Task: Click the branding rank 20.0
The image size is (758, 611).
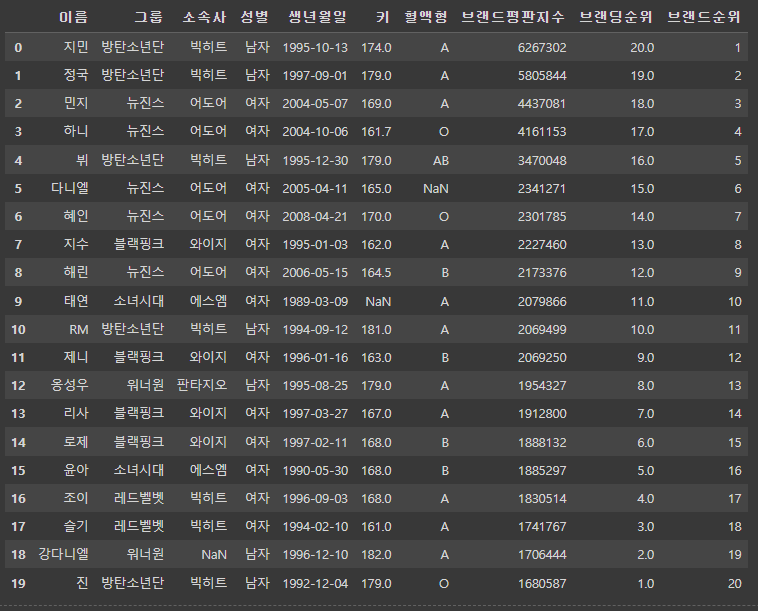Action: pyautogui.click(x=642, y=48)
